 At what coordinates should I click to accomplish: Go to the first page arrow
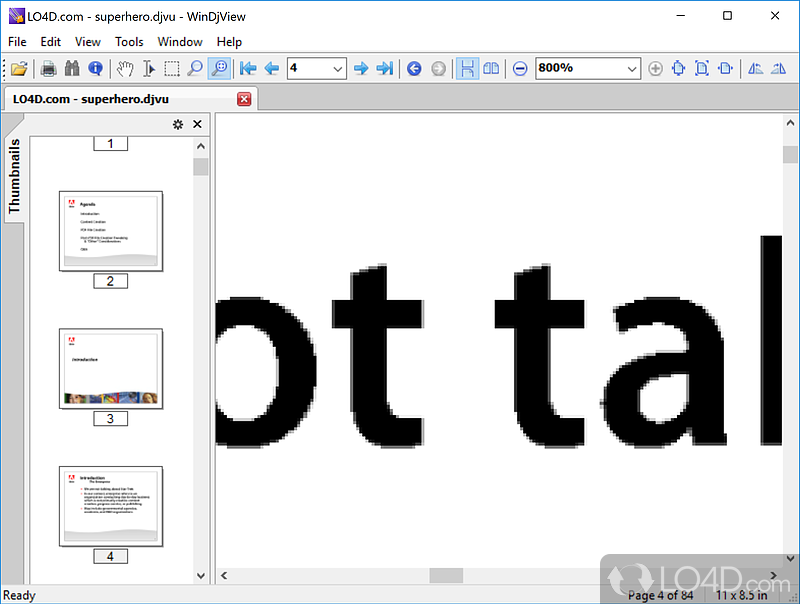point(248,68)
